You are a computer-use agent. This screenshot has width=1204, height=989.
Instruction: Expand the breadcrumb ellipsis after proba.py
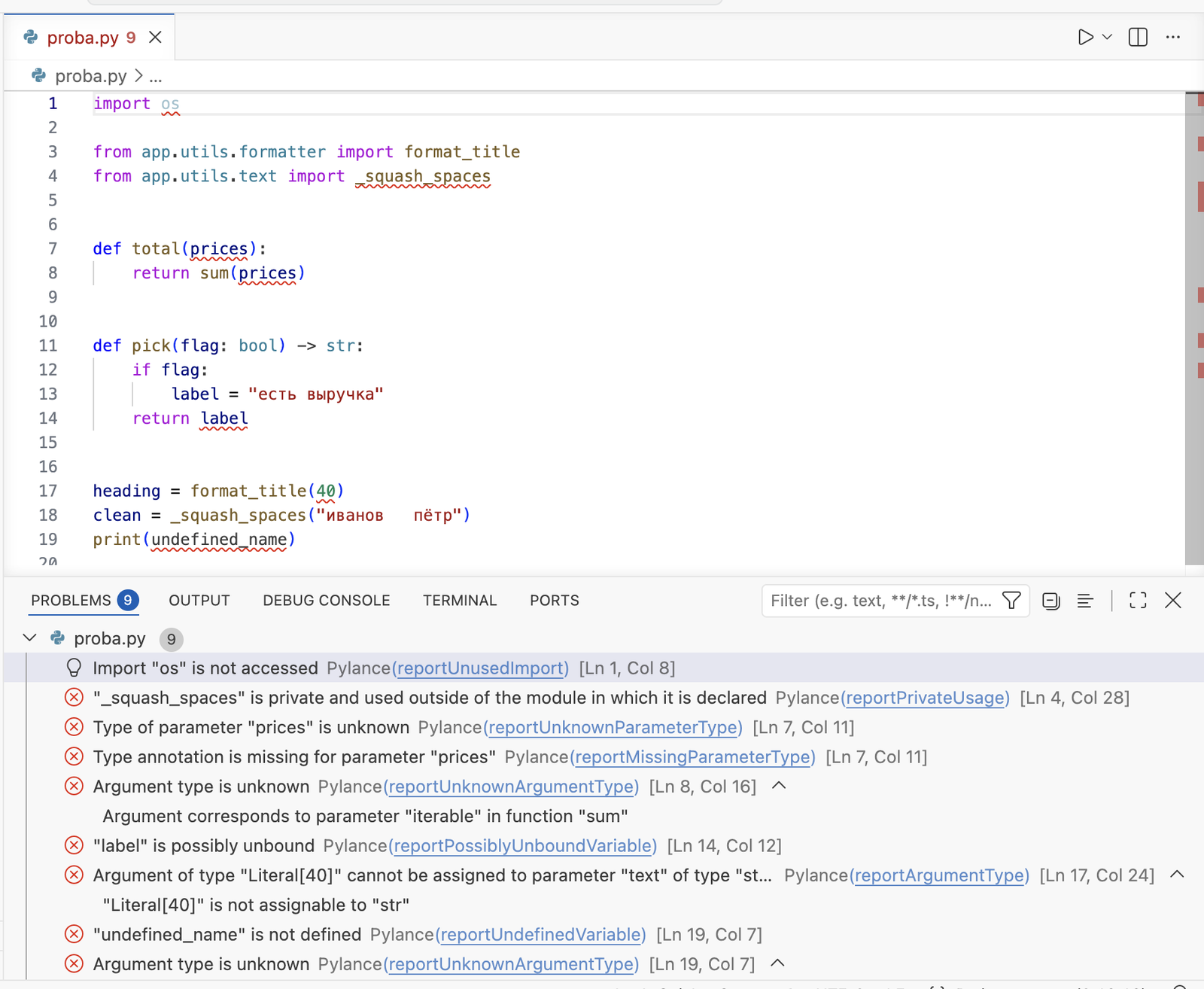(x=156, y=76)
